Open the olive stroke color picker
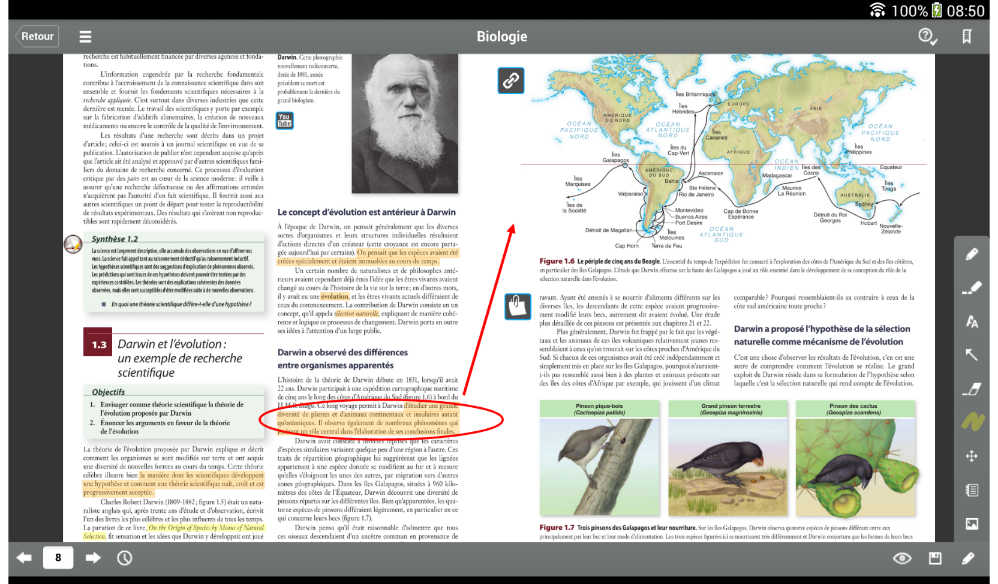Screen dimensions: 998x584 972,422
